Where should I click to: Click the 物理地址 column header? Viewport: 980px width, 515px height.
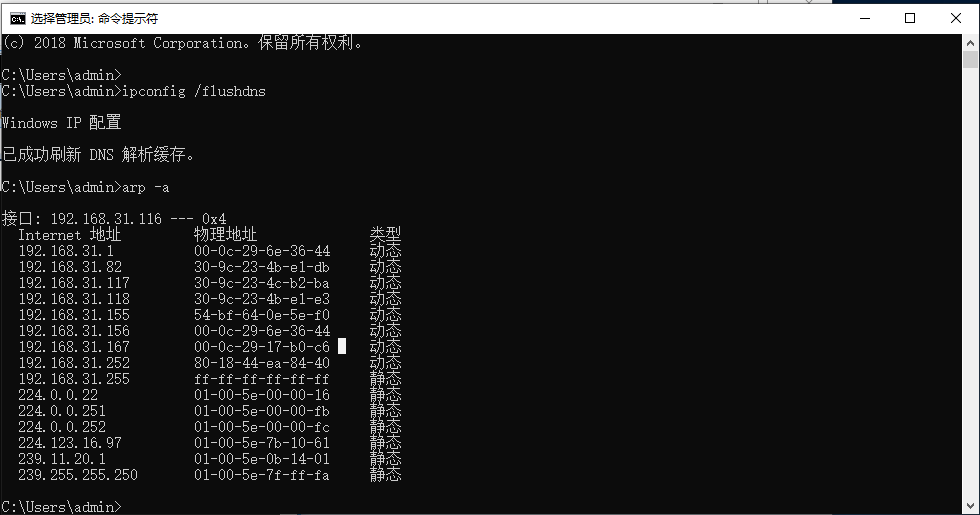[x=226, y=235]
